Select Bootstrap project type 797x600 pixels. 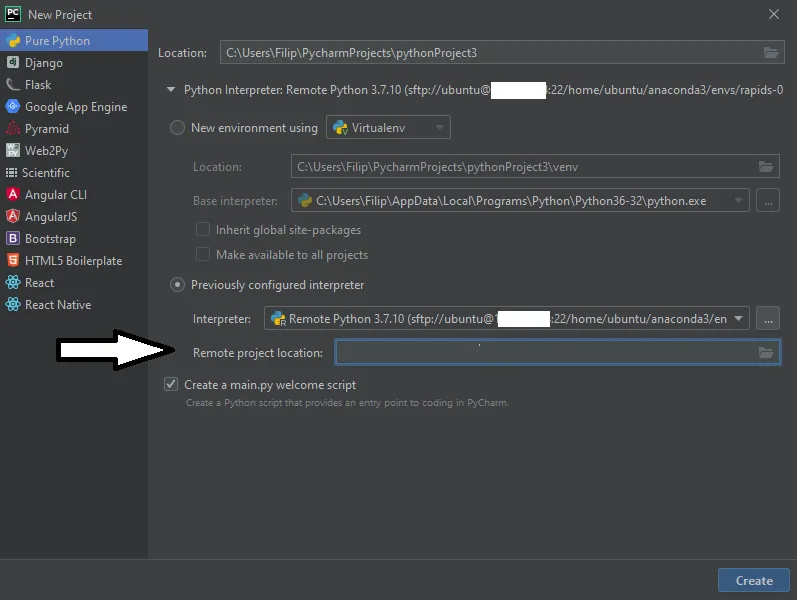coord(74,238)
